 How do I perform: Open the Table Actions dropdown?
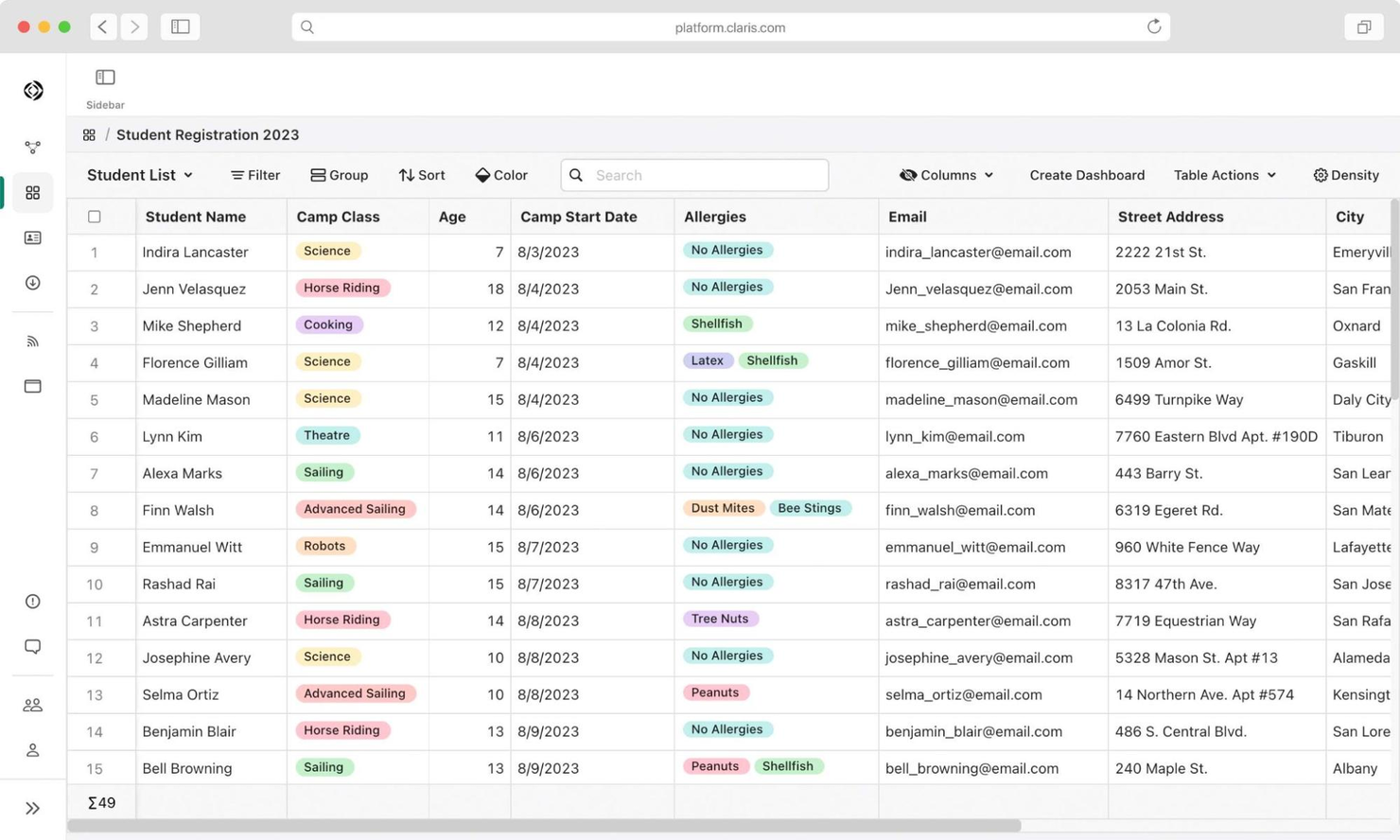point(1224,175)
